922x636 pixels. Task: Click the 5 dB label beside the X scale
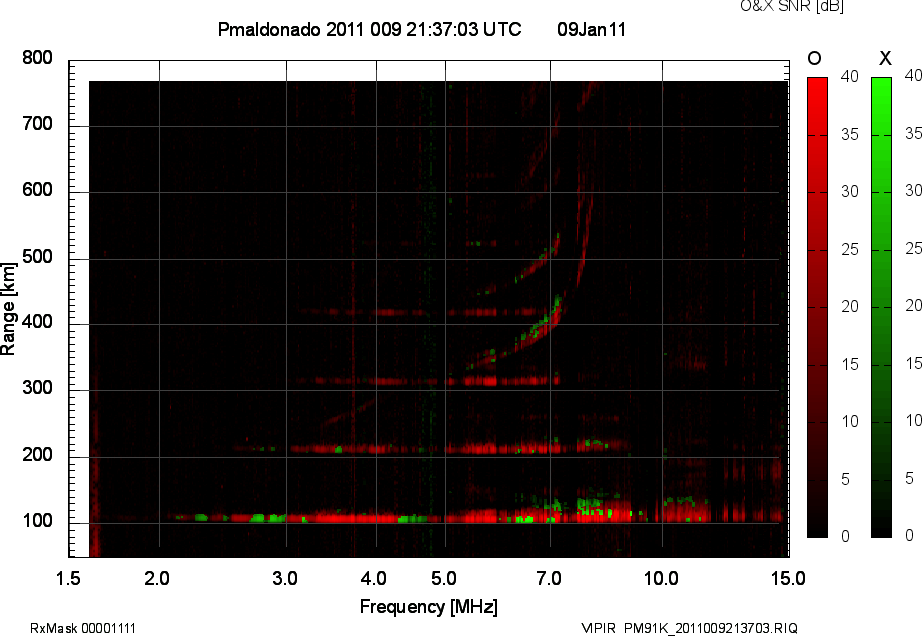point(909,478)
